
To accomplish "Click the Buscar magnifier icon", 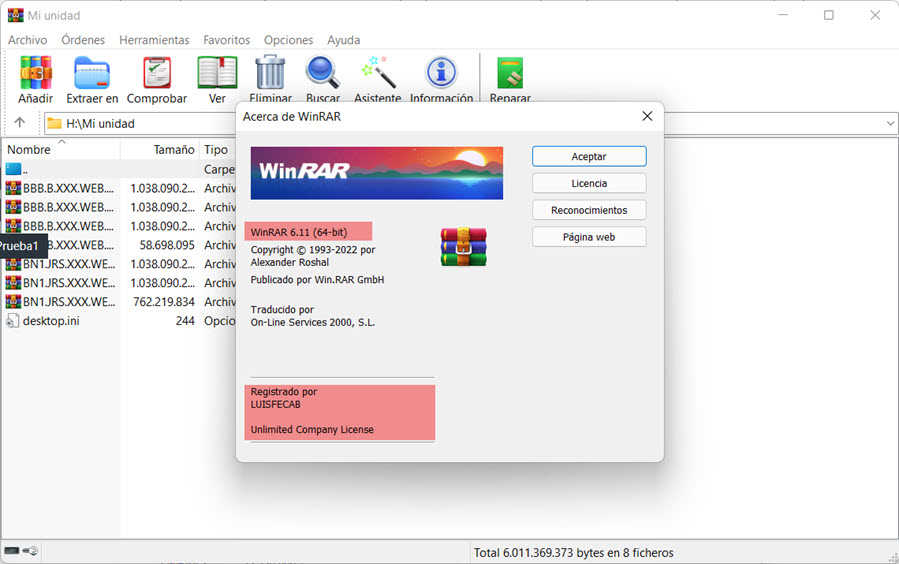I will coord(323,72).
